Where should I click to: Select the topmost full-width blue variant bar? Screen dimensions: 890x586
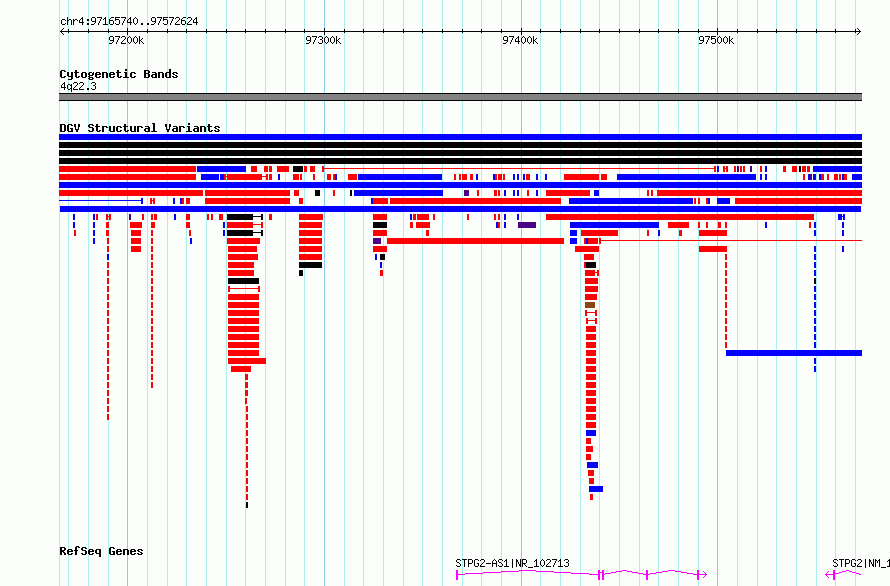(x=460, y=137)
